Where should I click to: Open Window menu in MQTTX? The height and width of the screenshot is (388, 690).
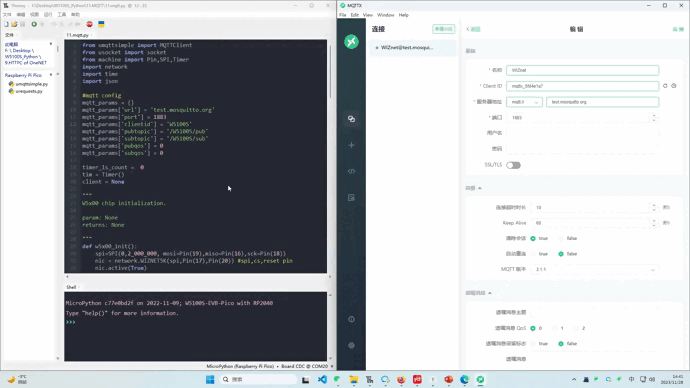[x=385, y=15]
